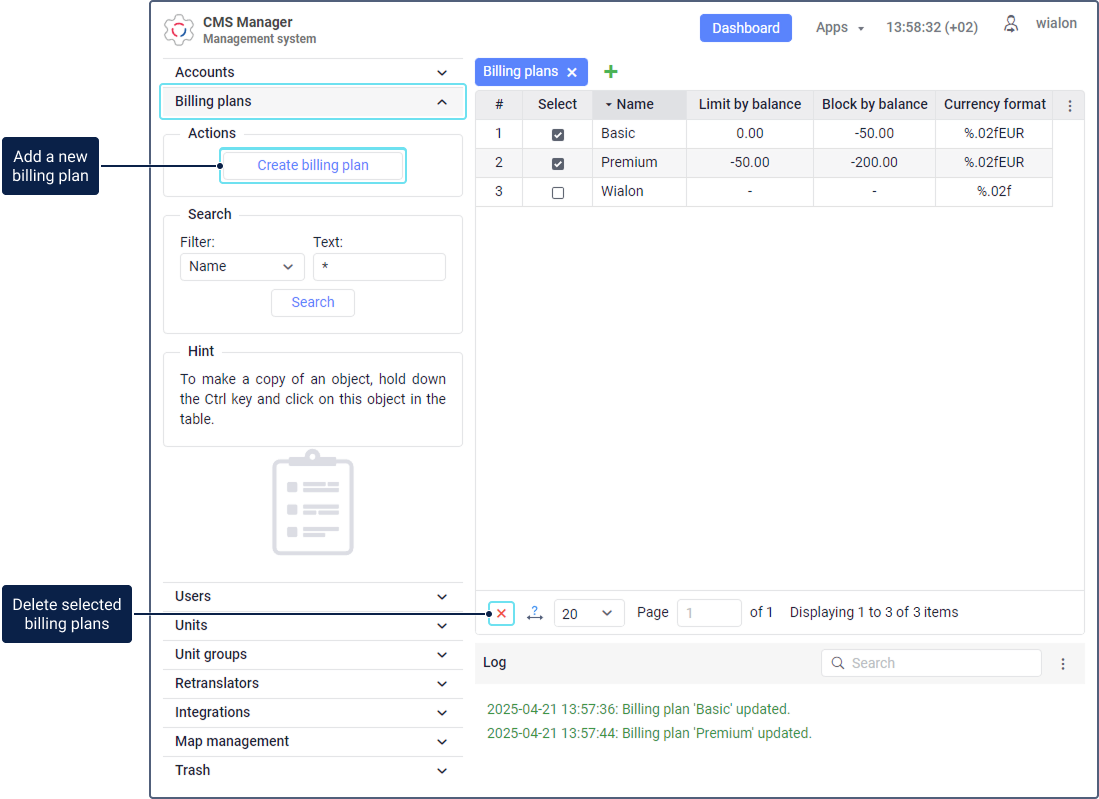Open the table columns three-dot menu
The image size is (1099, 799).
1070,105
